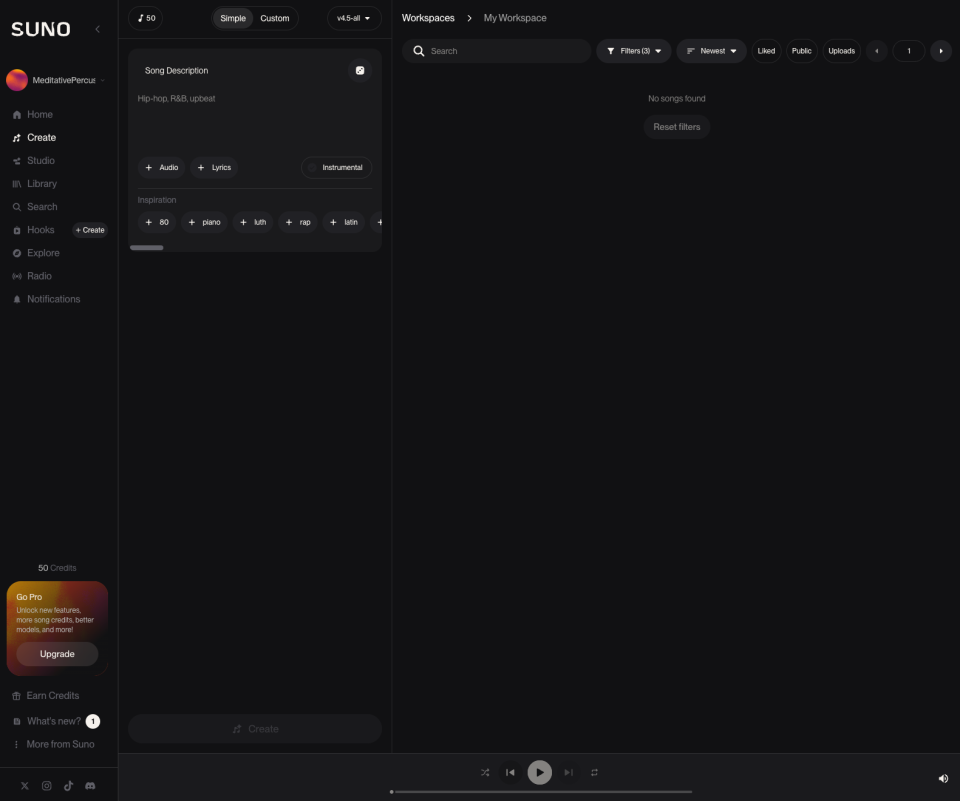Toggle shuffle in the player
Image resolution: width=960 pixels, height=801 pixels.
click(485, 772)
